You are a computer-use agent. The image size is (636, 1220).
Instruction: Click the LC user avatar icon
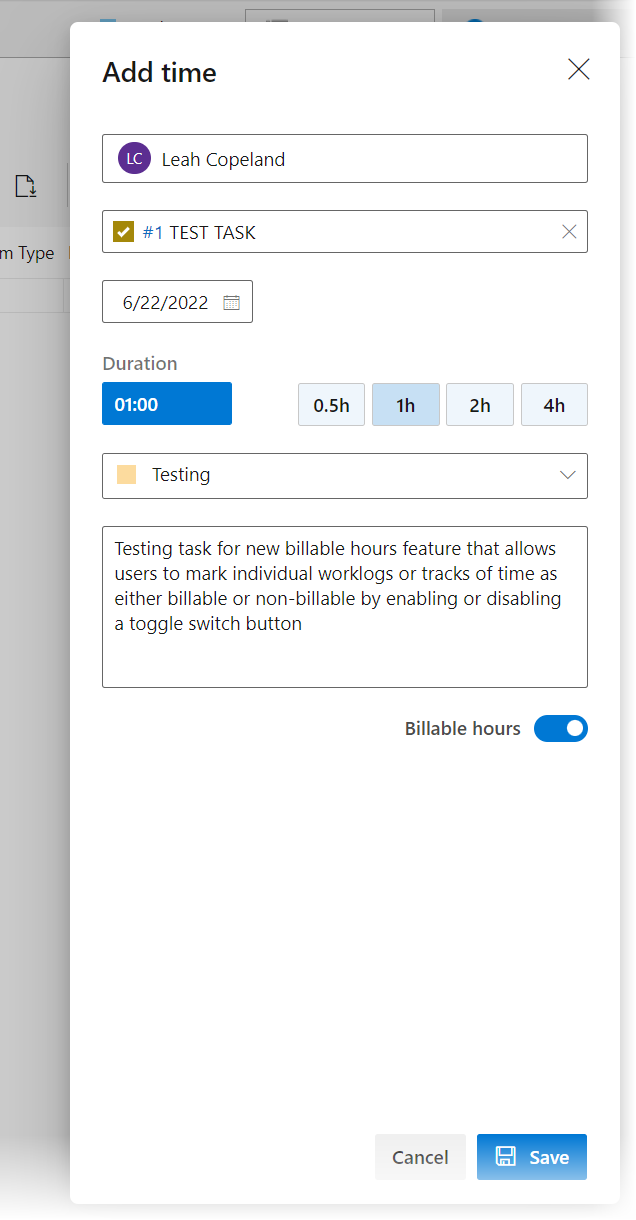click(134, 158)
